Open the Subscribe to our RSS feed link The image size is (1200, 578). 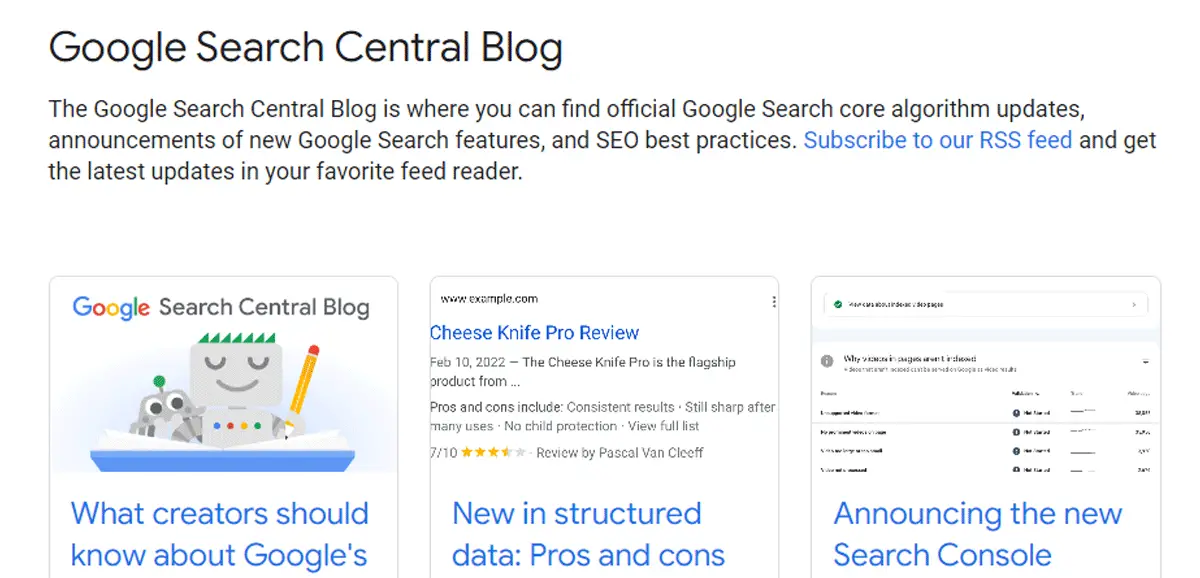point(938,140)
